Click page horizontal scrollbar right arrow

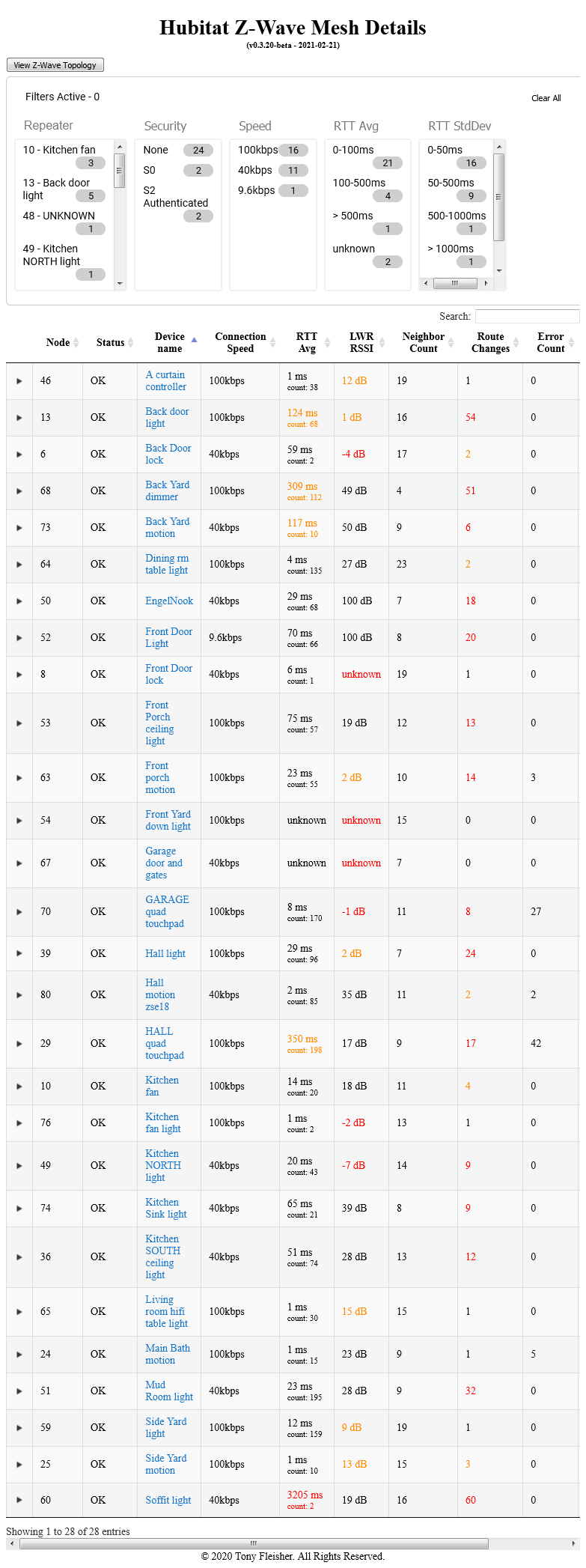tap(574, 1544)
